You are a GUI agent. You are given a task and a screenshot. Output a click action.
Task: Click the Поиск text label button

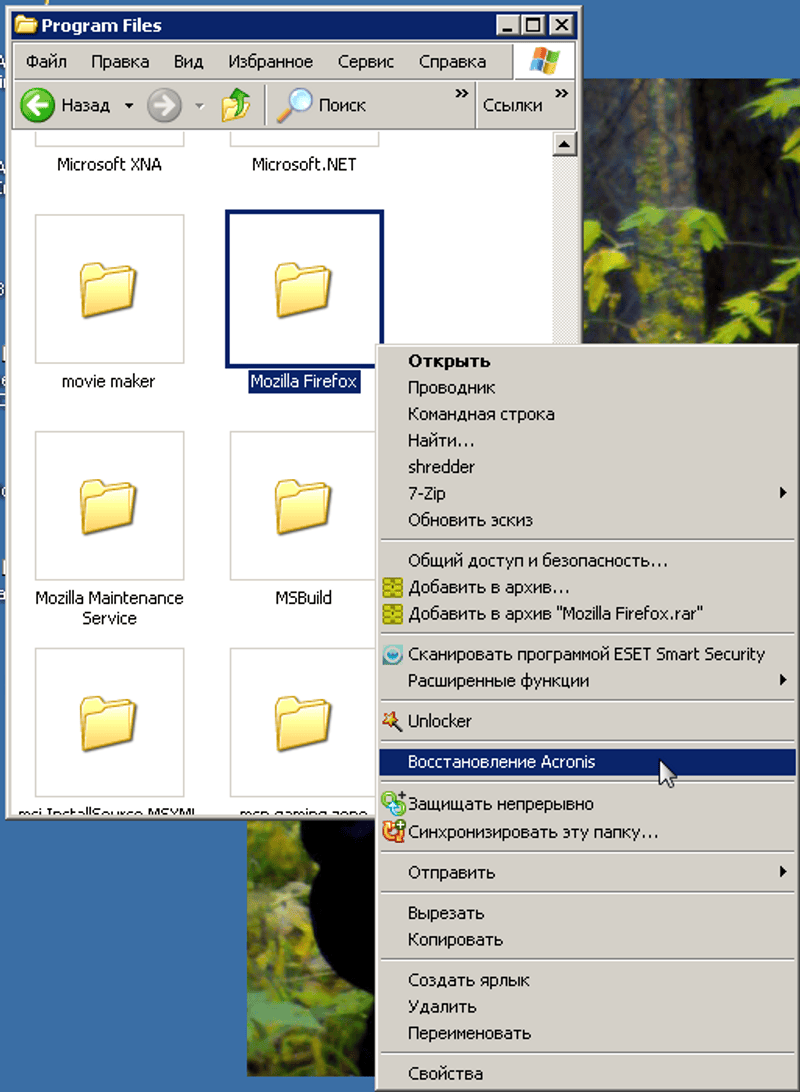click(x=342, y=105)
